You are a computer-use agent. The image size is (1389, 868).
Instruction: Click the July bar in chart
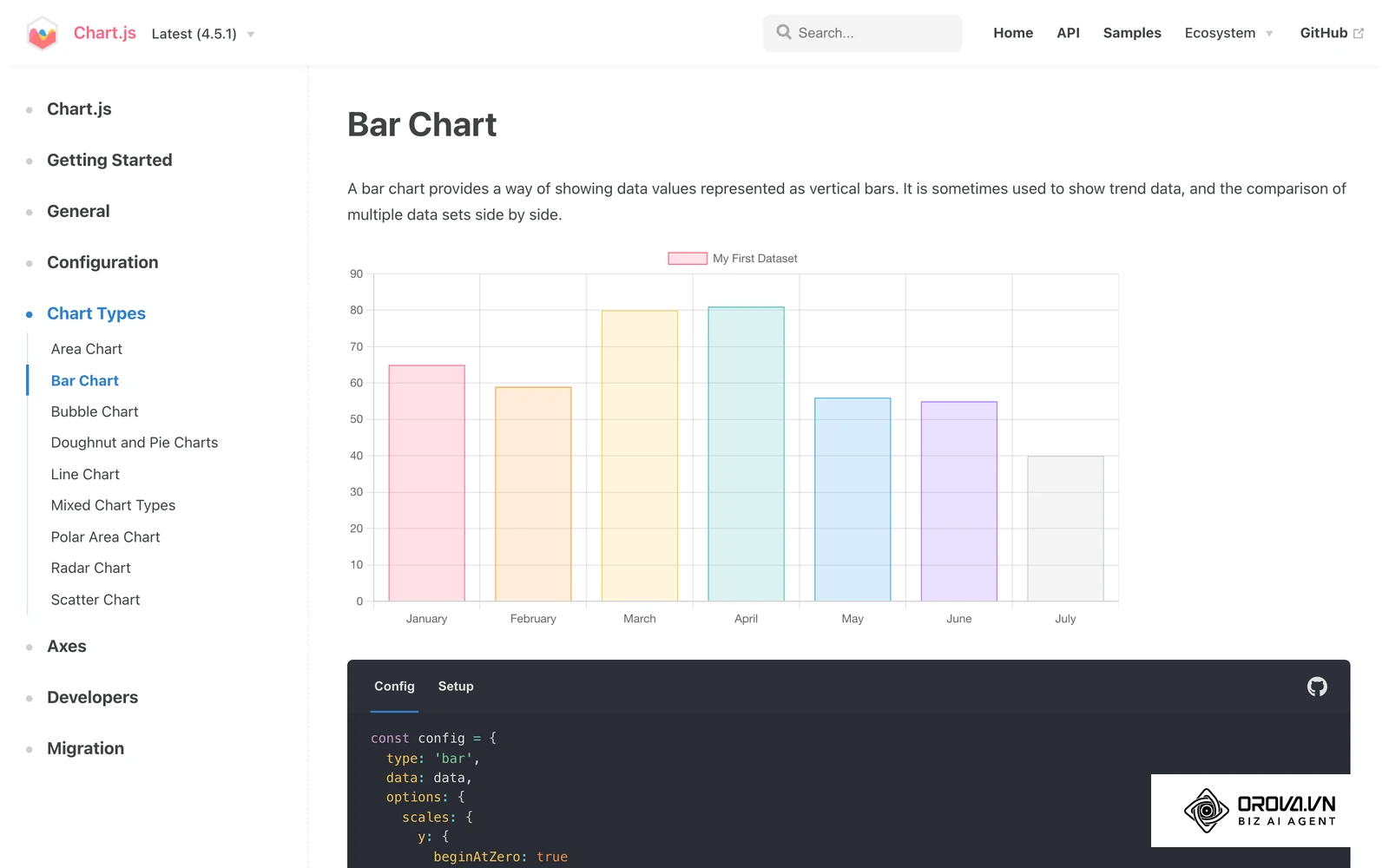pyautogui.click(x=1065, y=529)
